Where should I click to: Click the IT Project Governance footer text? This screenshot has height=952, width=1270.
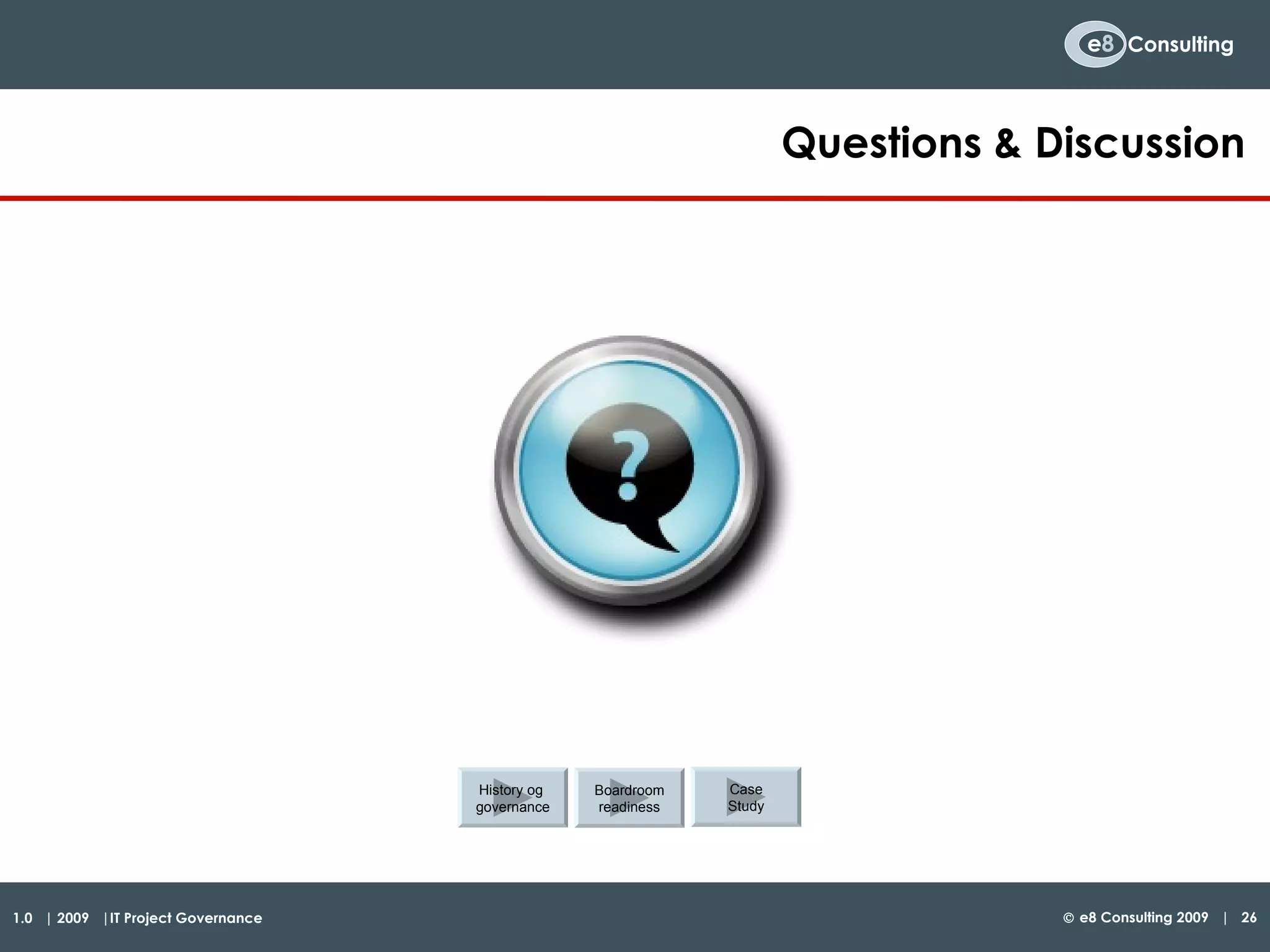186,918
